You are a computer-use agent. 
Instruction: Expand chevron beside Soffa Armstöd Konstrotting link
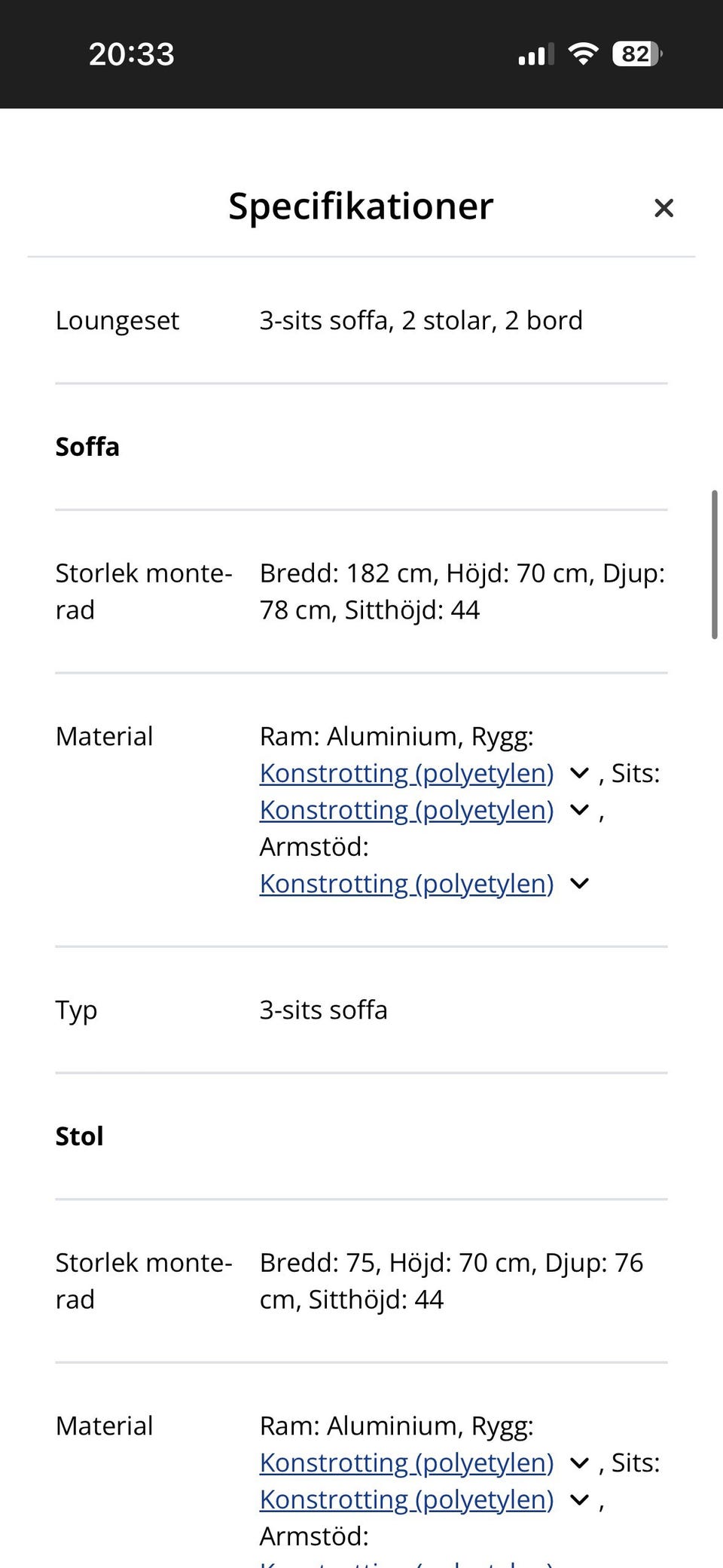click(579, 883)
